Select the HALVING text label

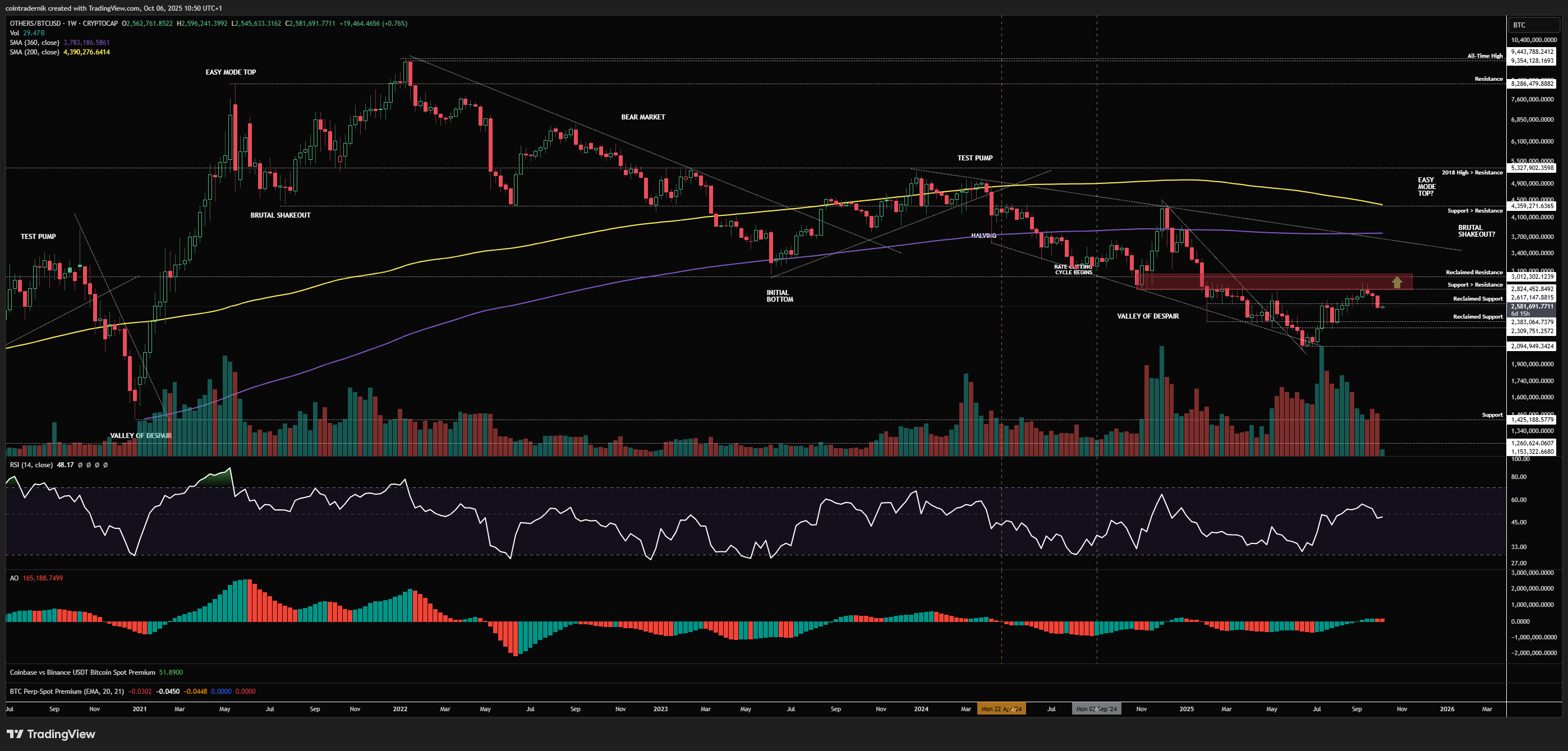pyautogui.click(x=983, y=236)
